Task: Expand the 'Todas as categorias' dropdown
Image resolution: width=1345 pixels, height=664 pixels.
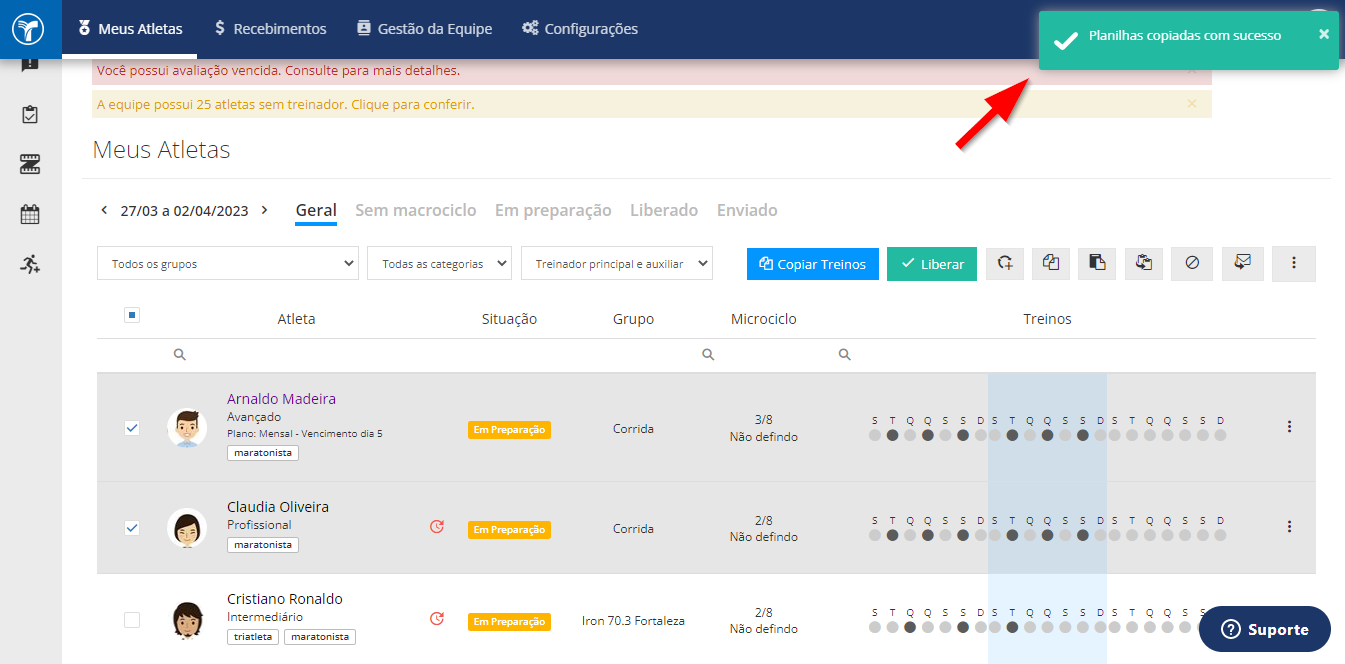Action: [440, 264]
